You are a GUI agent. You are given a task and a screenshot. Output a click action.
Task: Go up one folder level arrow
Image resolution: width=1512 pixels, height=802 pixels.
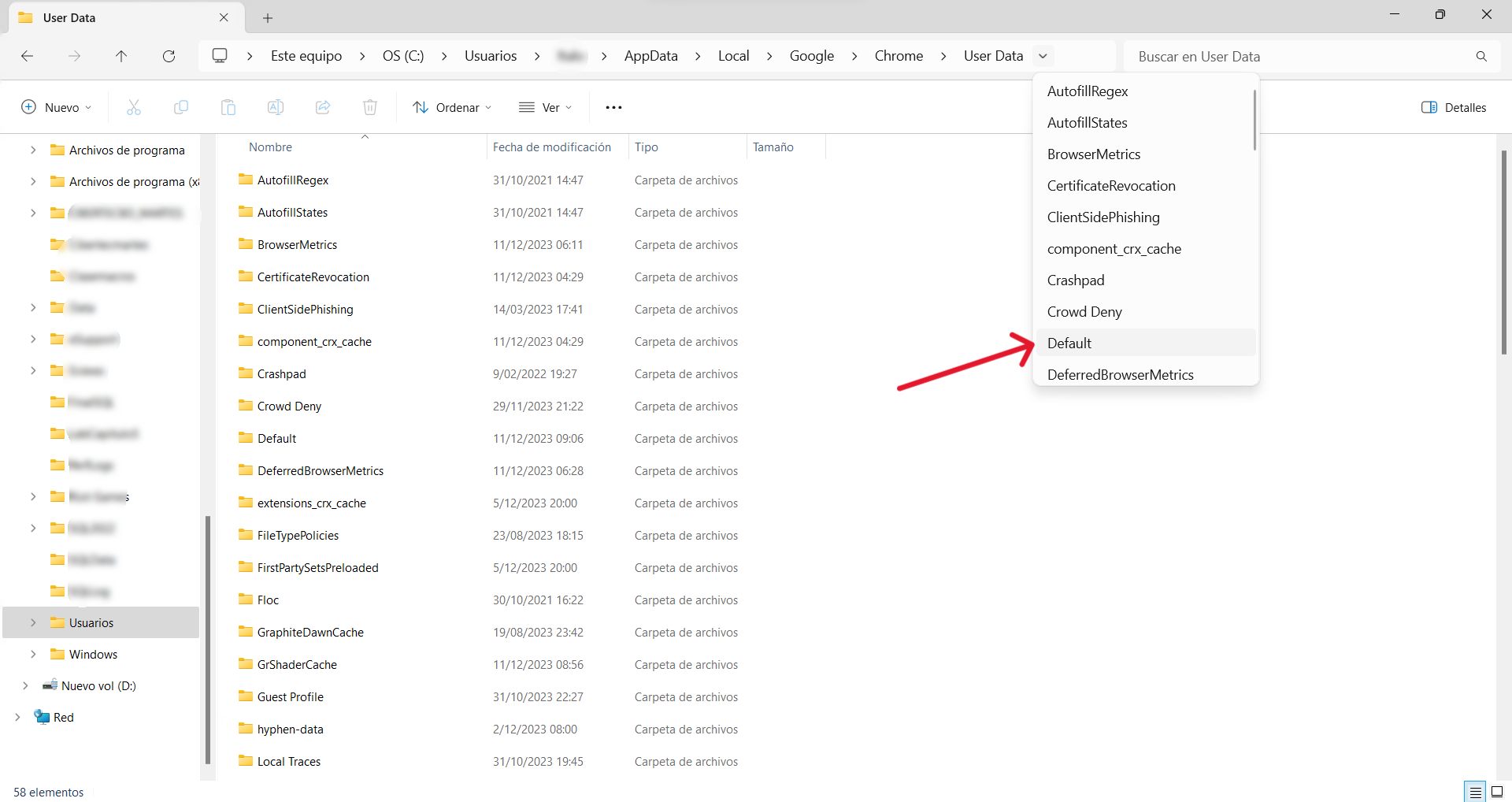click(x=121, y=56)
